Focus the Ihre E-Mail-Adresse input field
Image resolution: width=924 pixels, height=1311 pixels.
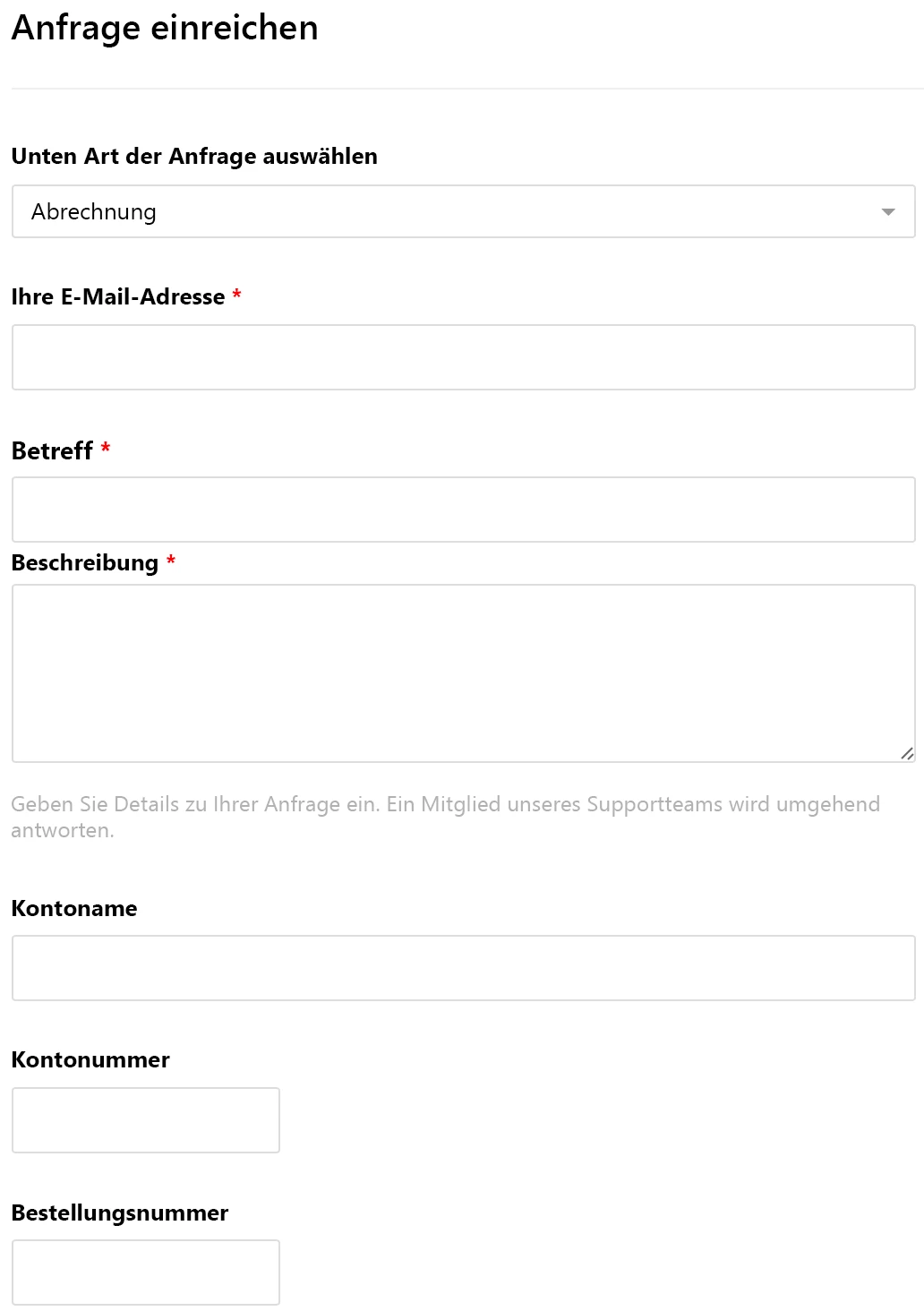click(x=463, y=357)
